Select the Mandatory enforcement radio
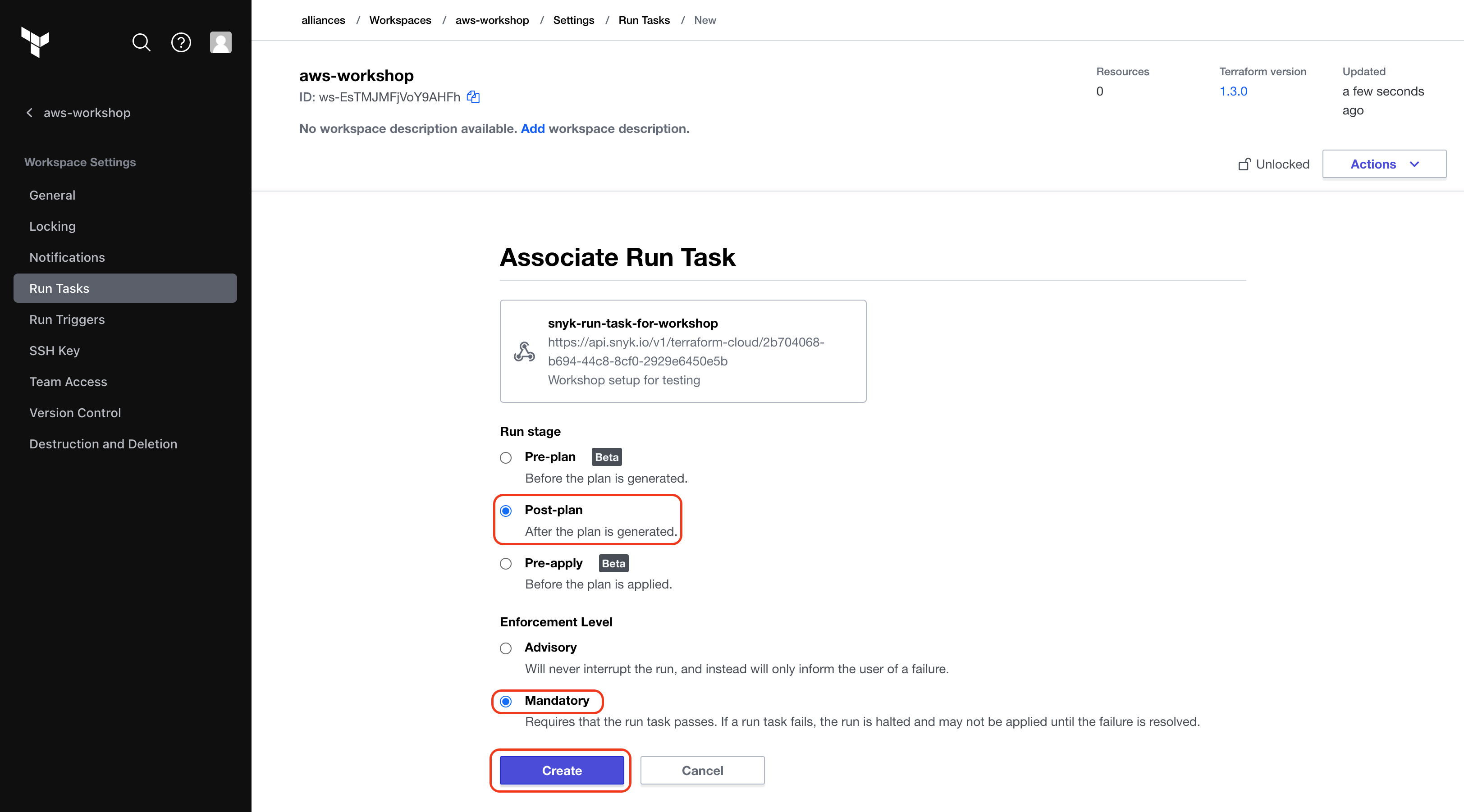 [x=506, y=701]
